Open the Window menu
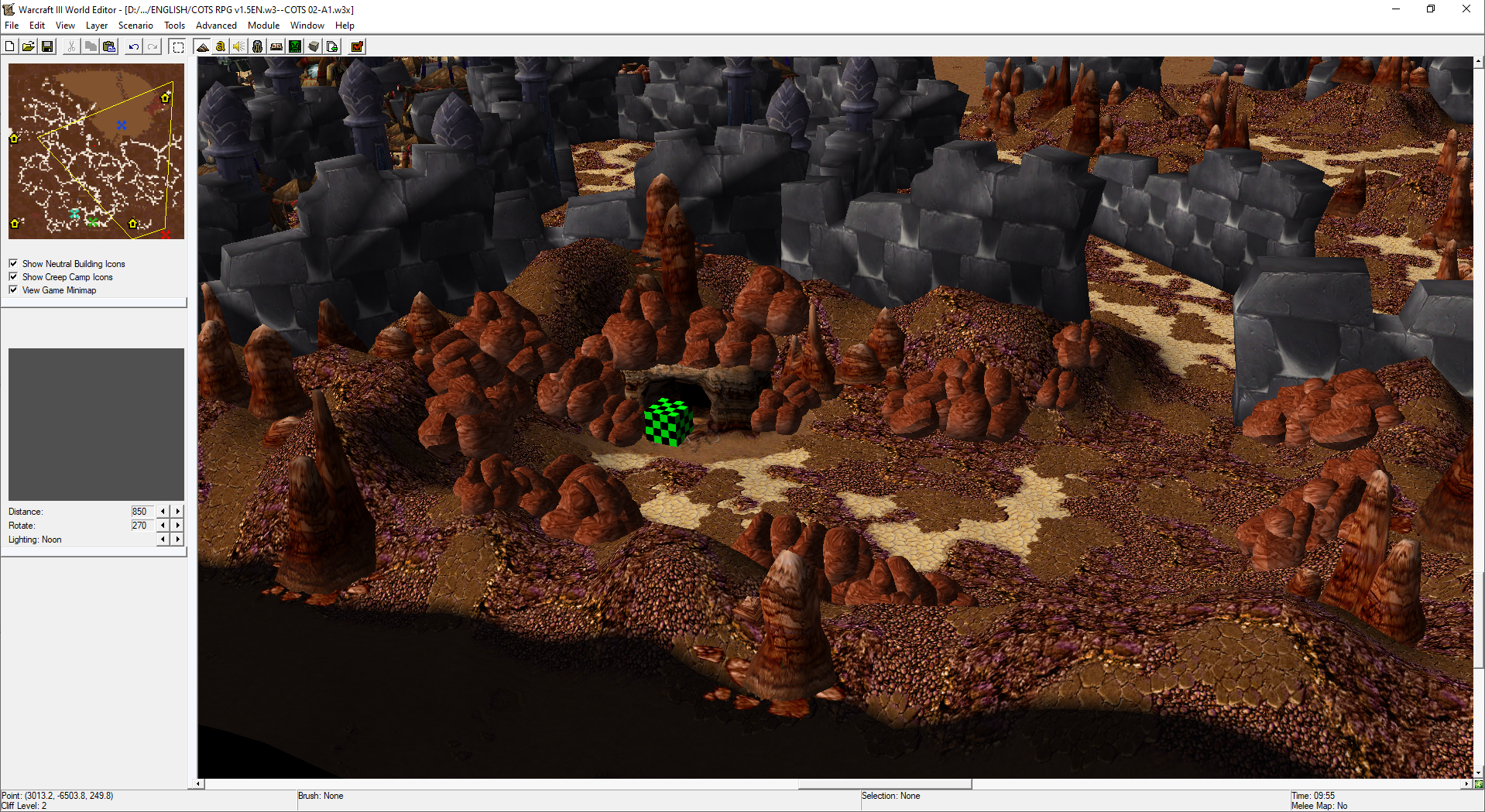 tap(307, 26)
